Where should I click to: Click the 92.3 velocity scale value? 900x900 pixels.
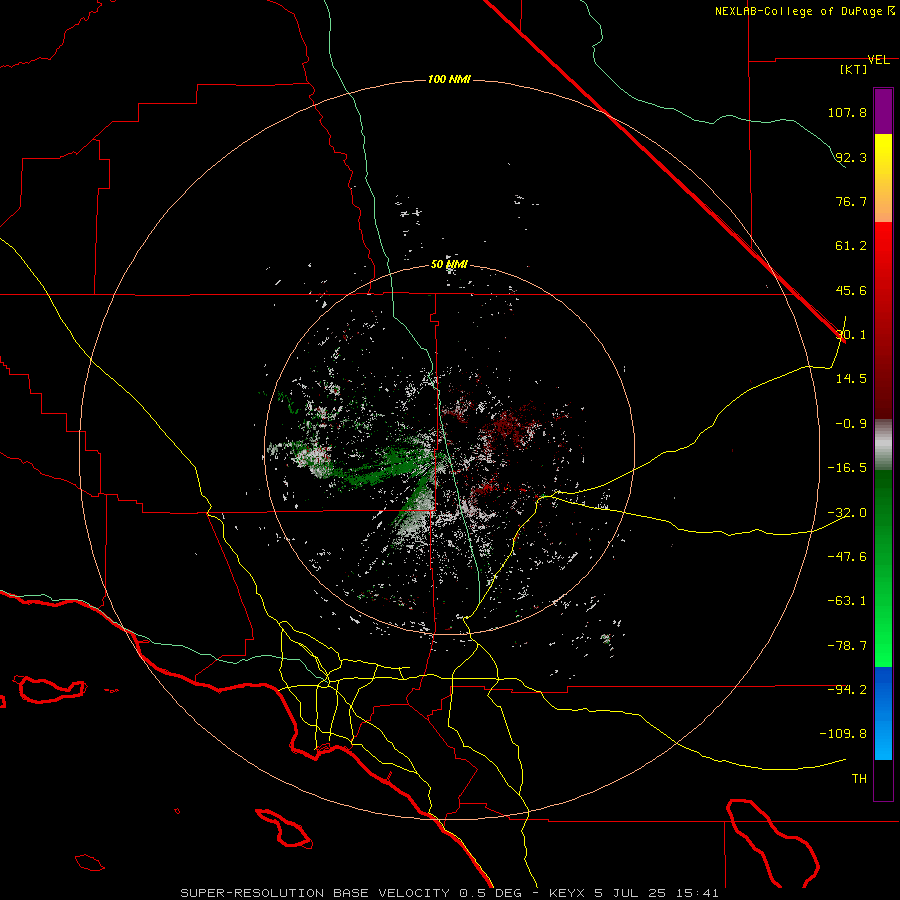tap(851, 157)
